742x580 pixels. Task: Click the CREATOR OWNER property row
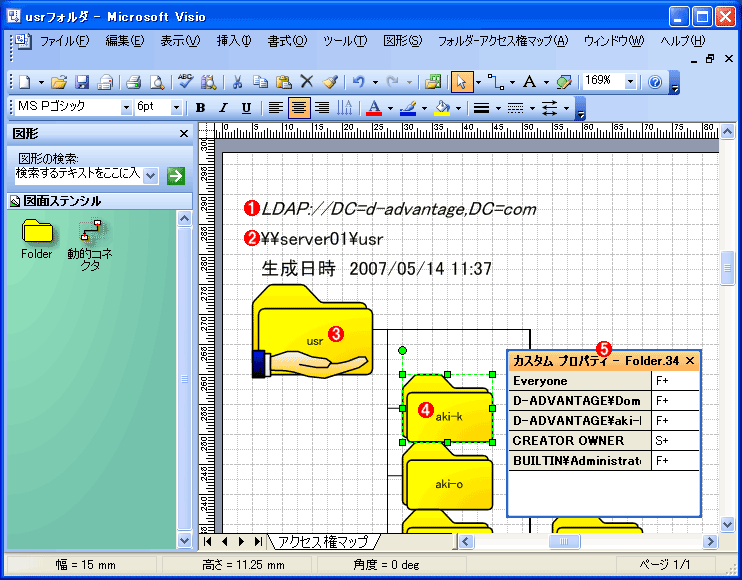coord(604,440)
